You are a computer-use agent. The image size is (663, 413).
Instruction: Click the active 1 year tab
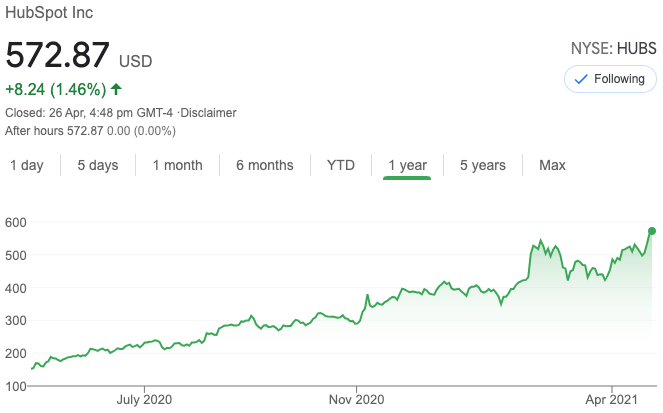click(x=407, y=165)
